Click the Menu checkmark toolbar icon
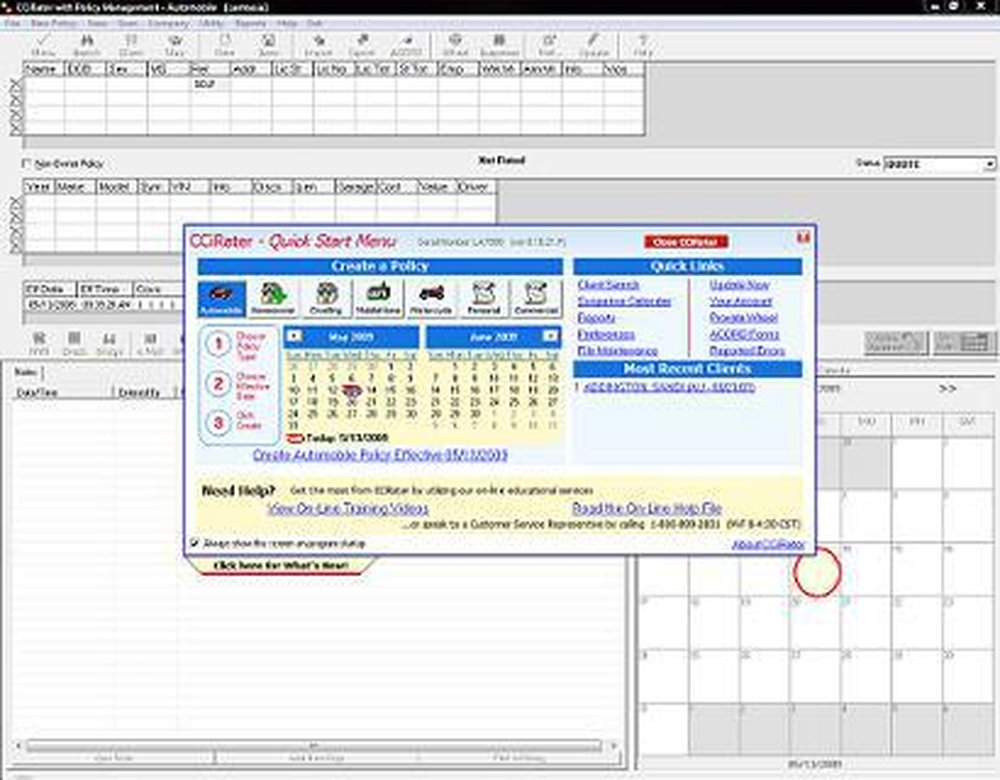The height and width of the screenshot is (780, 1000). point(43,45)
